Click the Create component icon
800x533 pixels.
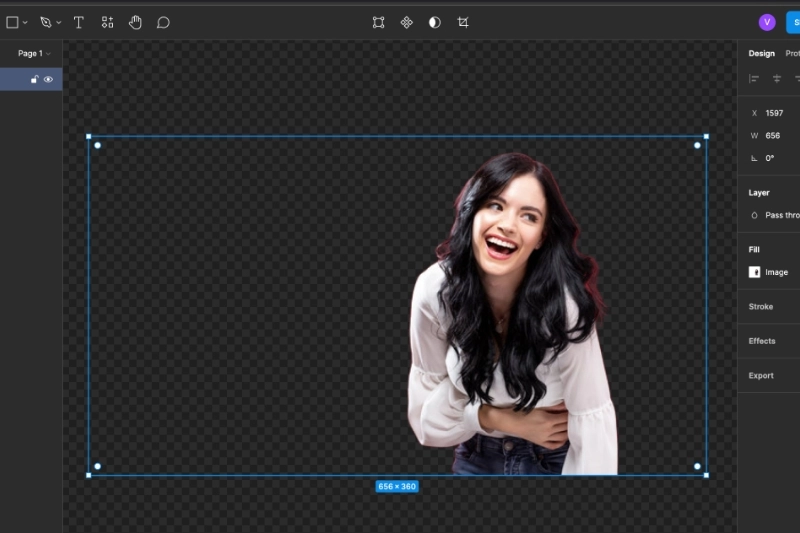point(407,22)
